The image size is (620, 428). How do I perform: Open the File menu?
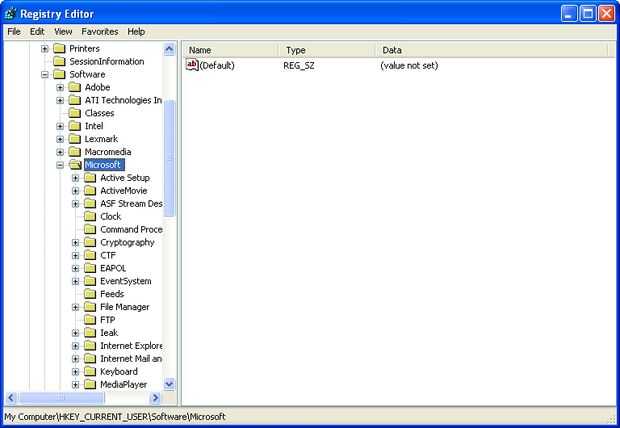point(14,32)
